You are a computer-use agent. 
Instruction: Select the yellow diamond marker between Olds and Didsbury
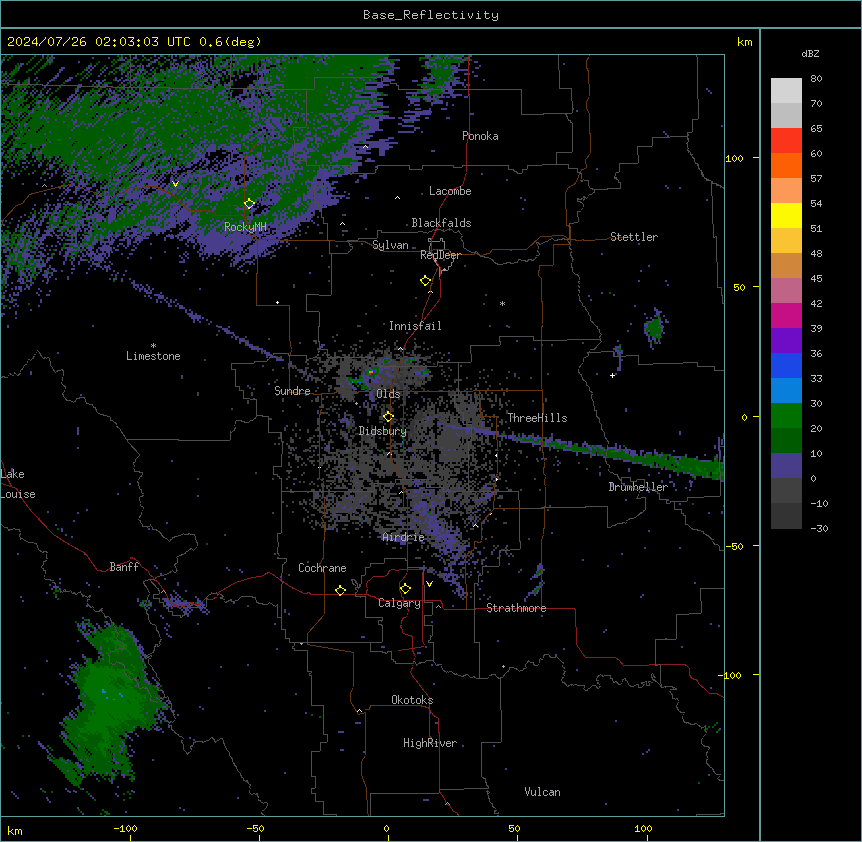[388, 417]
